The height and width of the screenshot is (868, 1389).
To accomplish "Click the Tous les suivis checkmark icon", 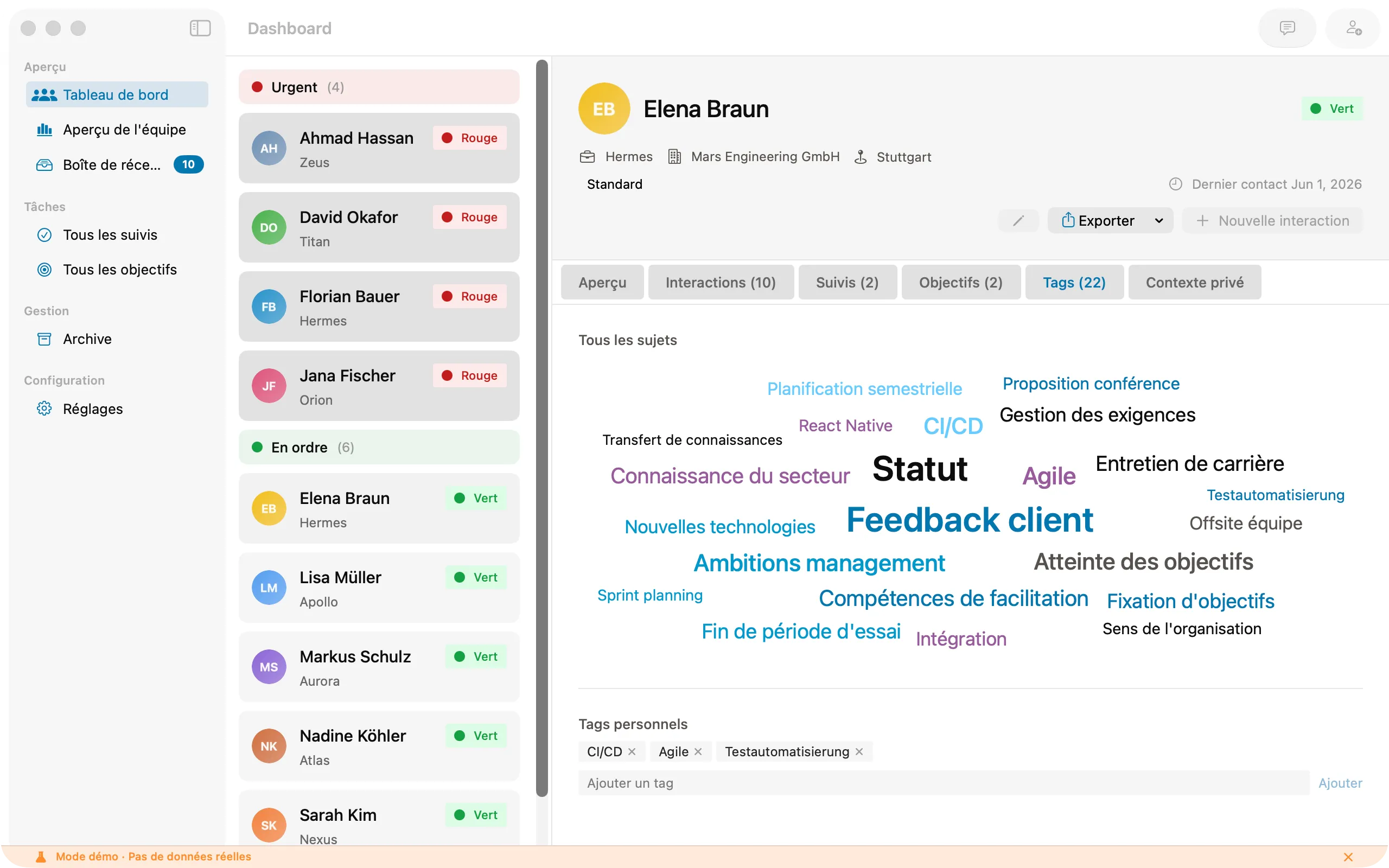I will pos(44,235).
